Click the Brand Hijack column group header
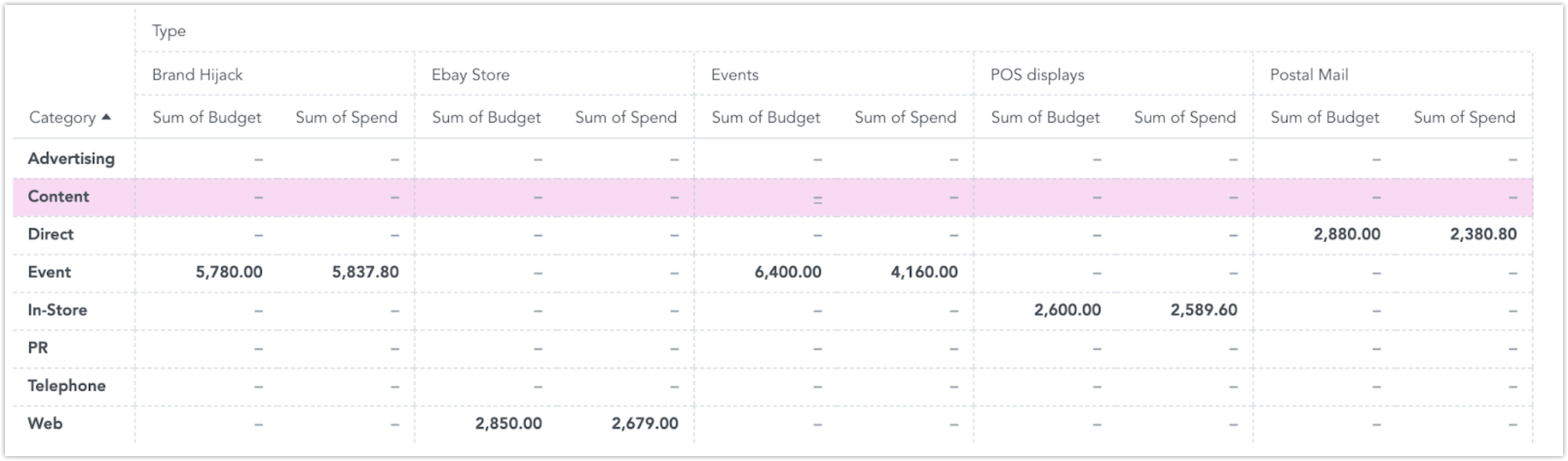 tap(197, 75)
